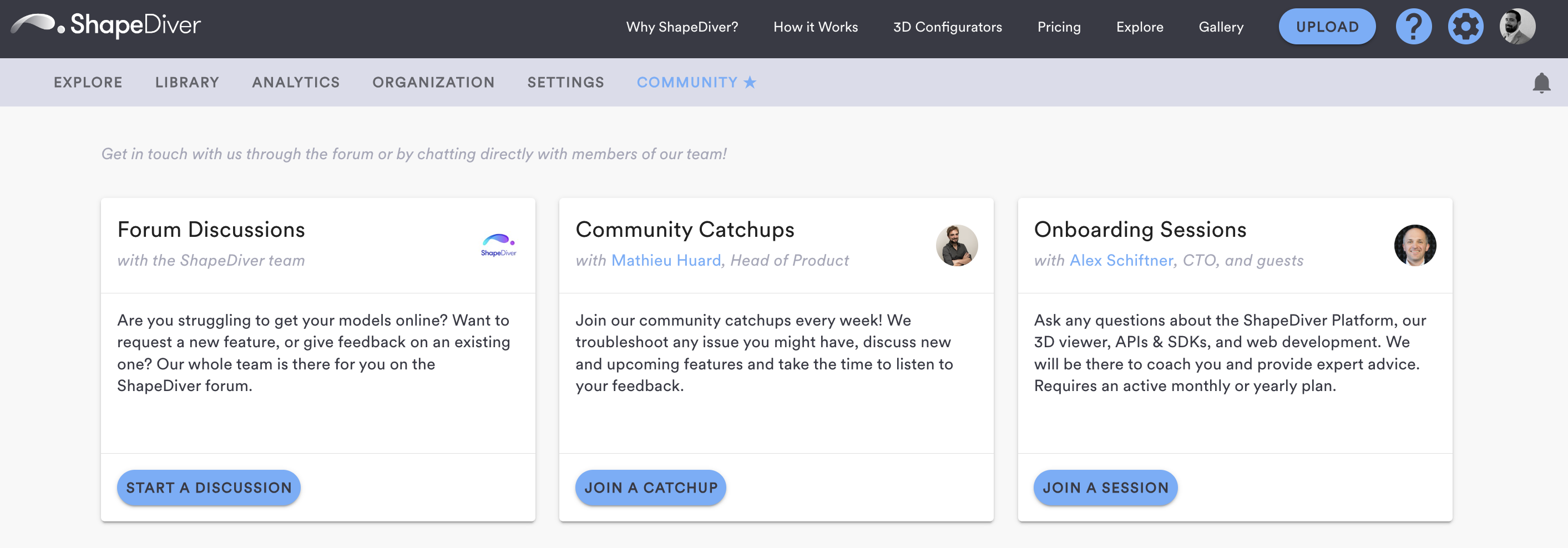Select the Organization tab
The height and width of the screenshot is (548, 1568).
coord(433,83)
